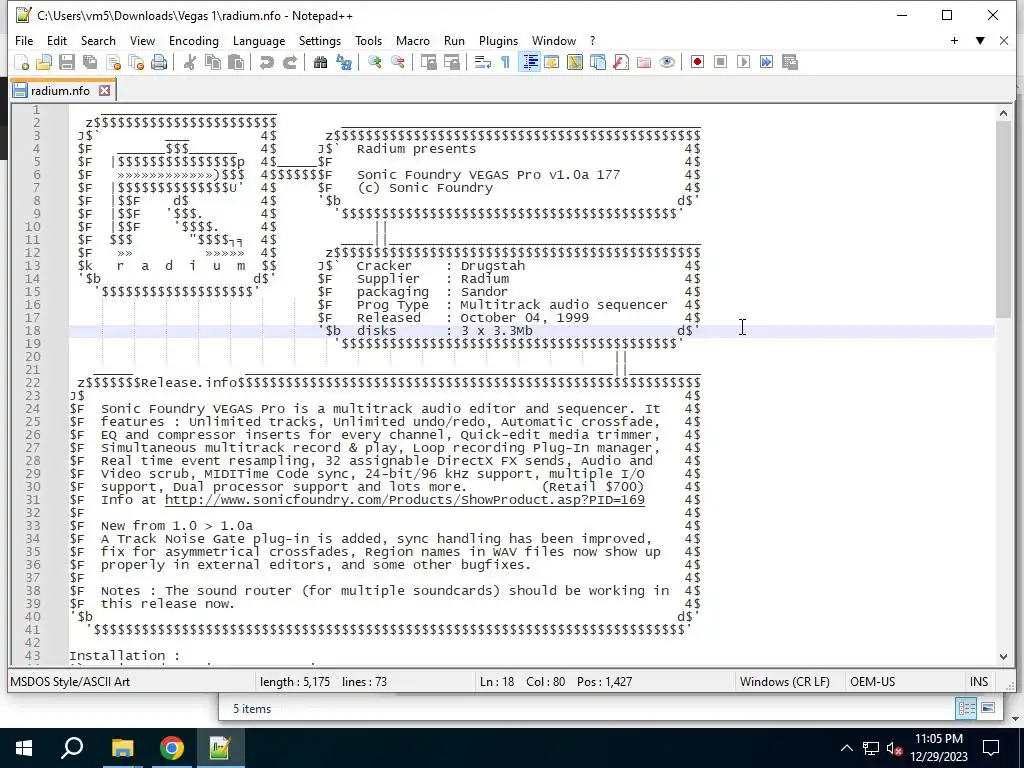Click the Save All toolbar icon
The height and width of the screenshot is (768, 1024).
[90, 62]
